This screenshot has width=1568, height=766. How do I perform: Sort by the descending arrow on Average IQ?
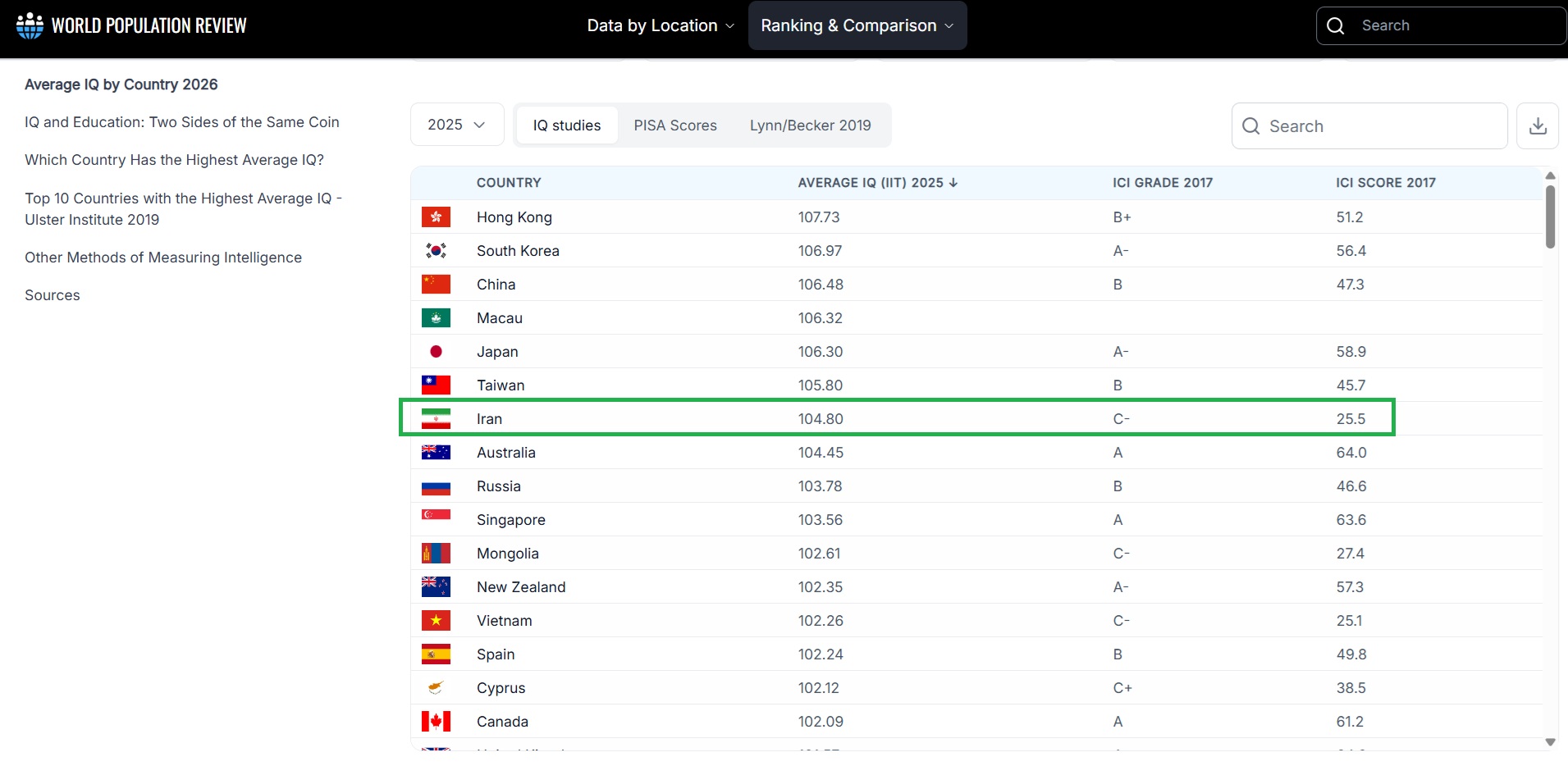click(x=953, y=183)
